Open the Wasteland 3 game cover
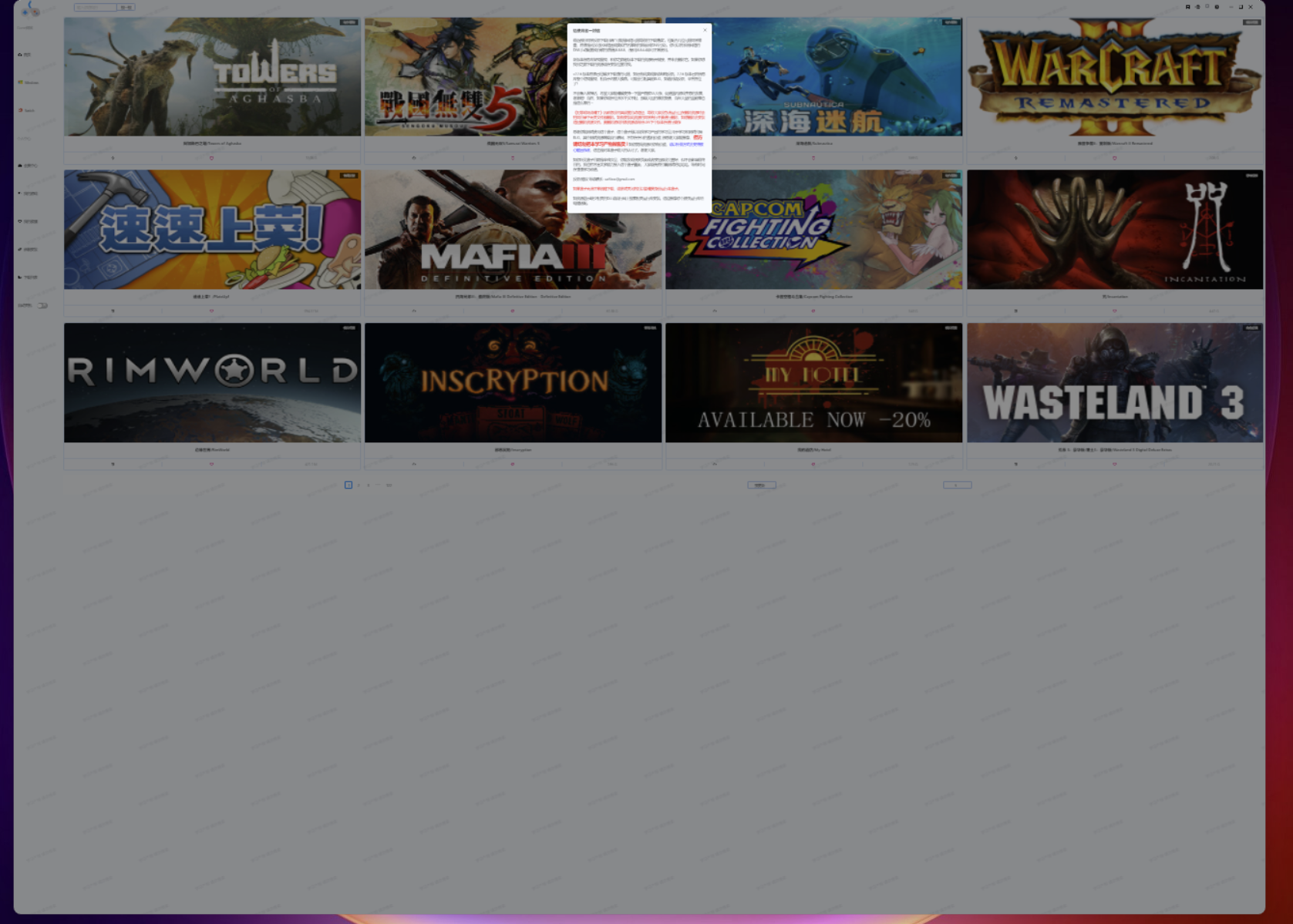 tap(1115, 382)
